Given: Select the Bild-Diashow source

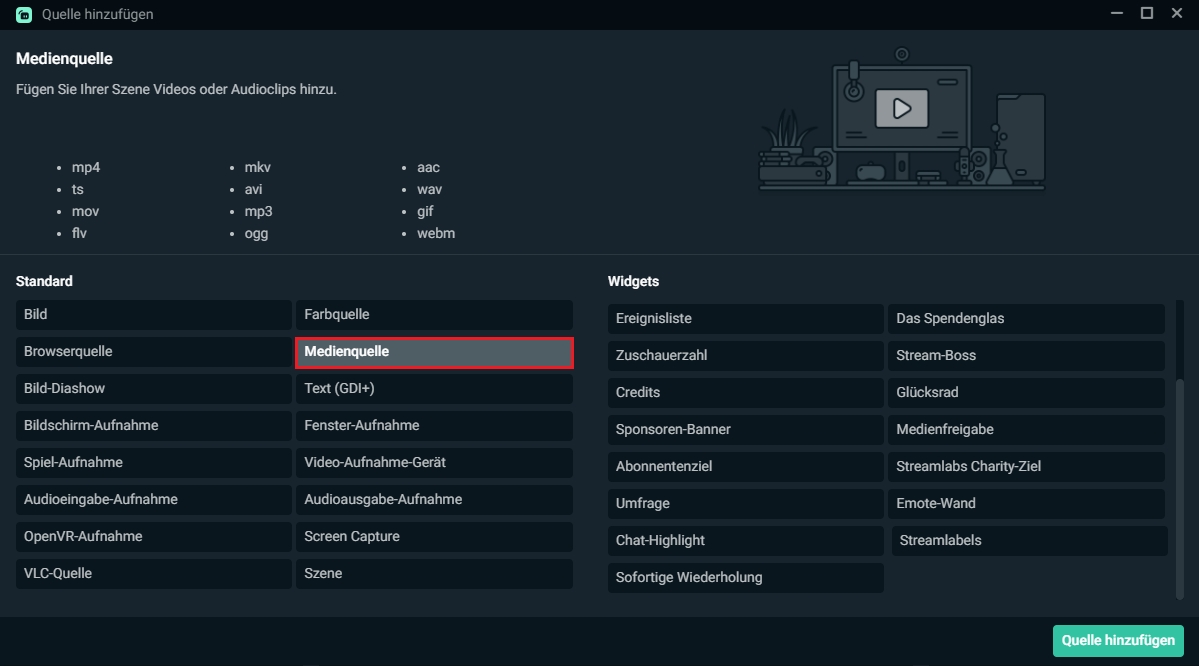Looking at the screenshot, I should tap(153, 388).
